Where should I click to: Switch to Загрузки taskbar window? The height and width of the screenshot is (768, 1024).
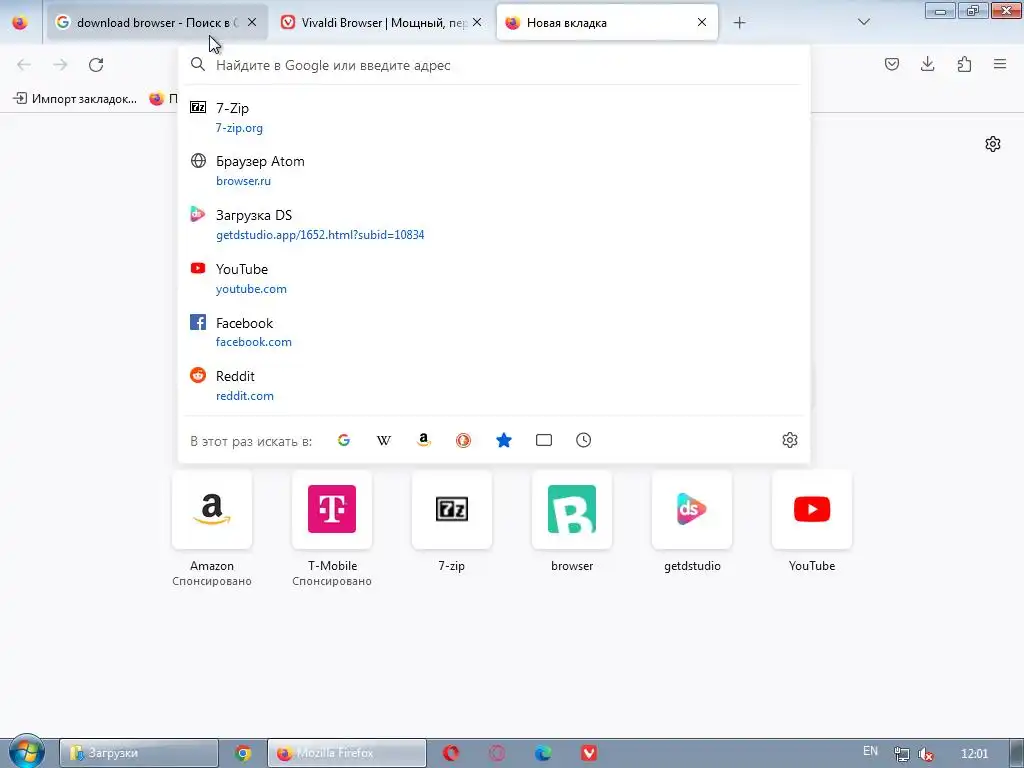coord(138,753)
